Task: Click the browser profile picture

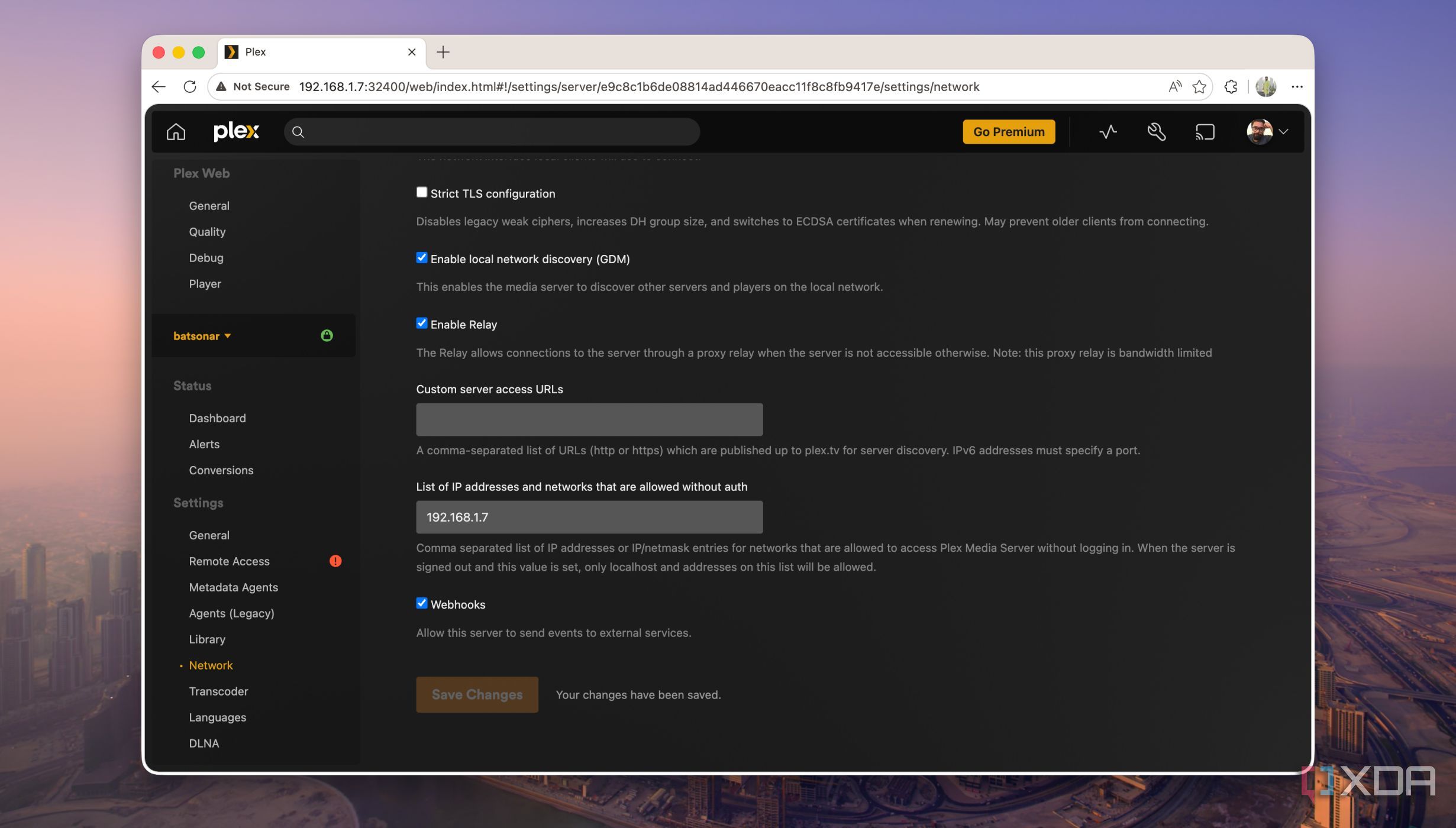Action: coord(1265,87)
